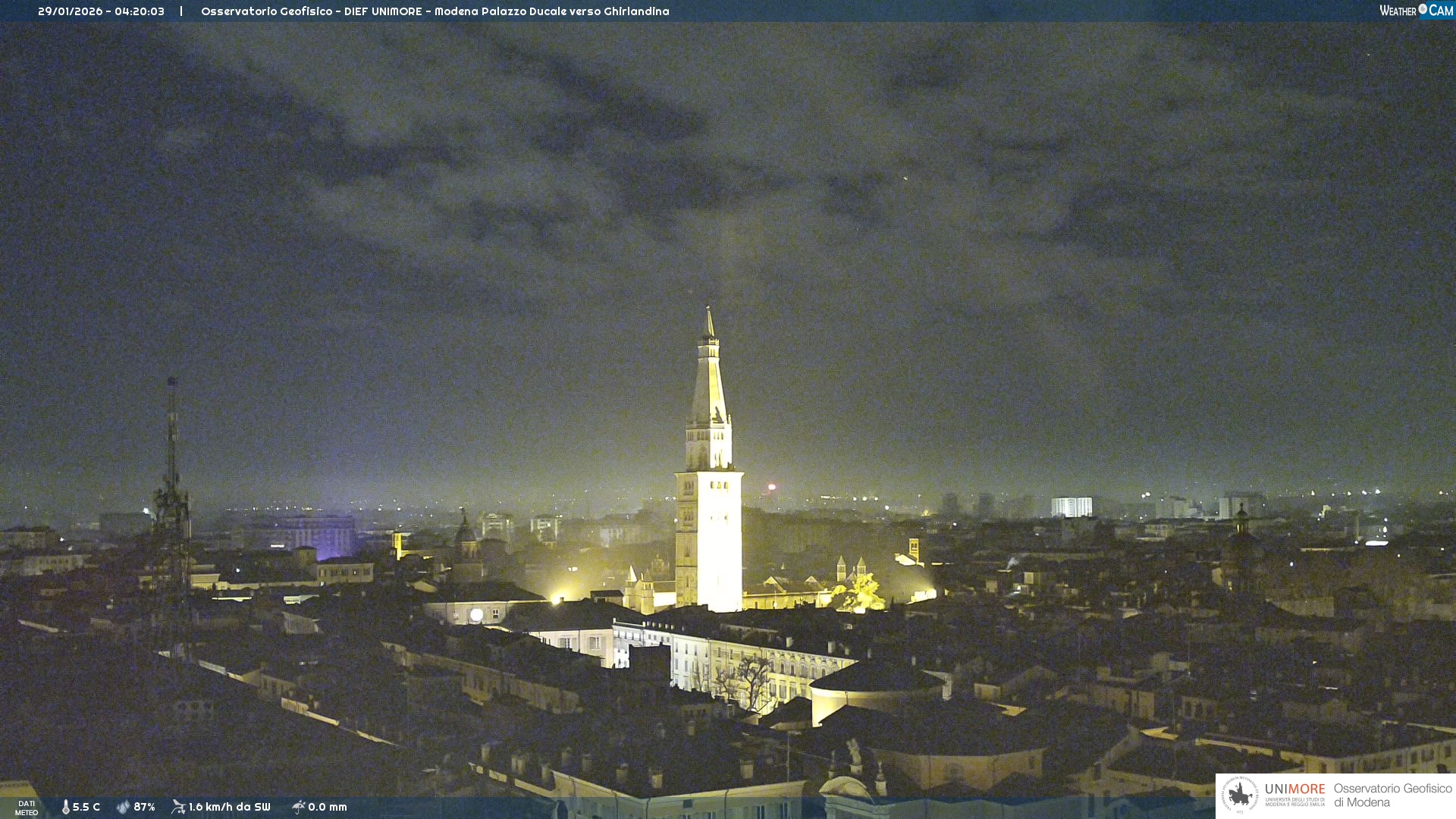Image resolution: width=1456 pixels, height=819 pixels.
Task: Click Osservatorio Geofisico di Modena text
Action: 1392,795
